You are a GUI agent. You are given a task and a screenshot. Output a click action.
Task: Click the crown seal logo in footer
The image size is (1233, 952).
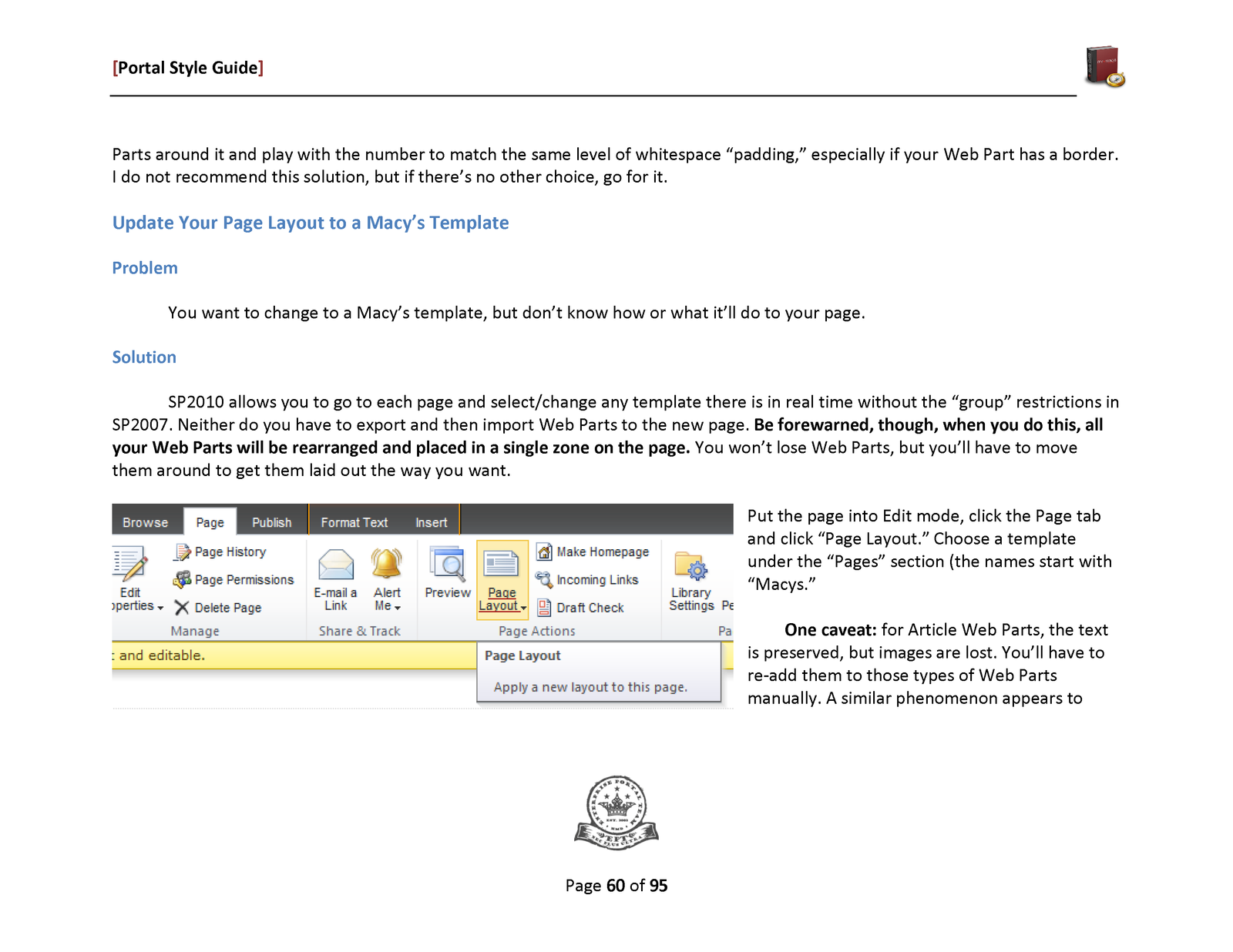coord(616,813)
